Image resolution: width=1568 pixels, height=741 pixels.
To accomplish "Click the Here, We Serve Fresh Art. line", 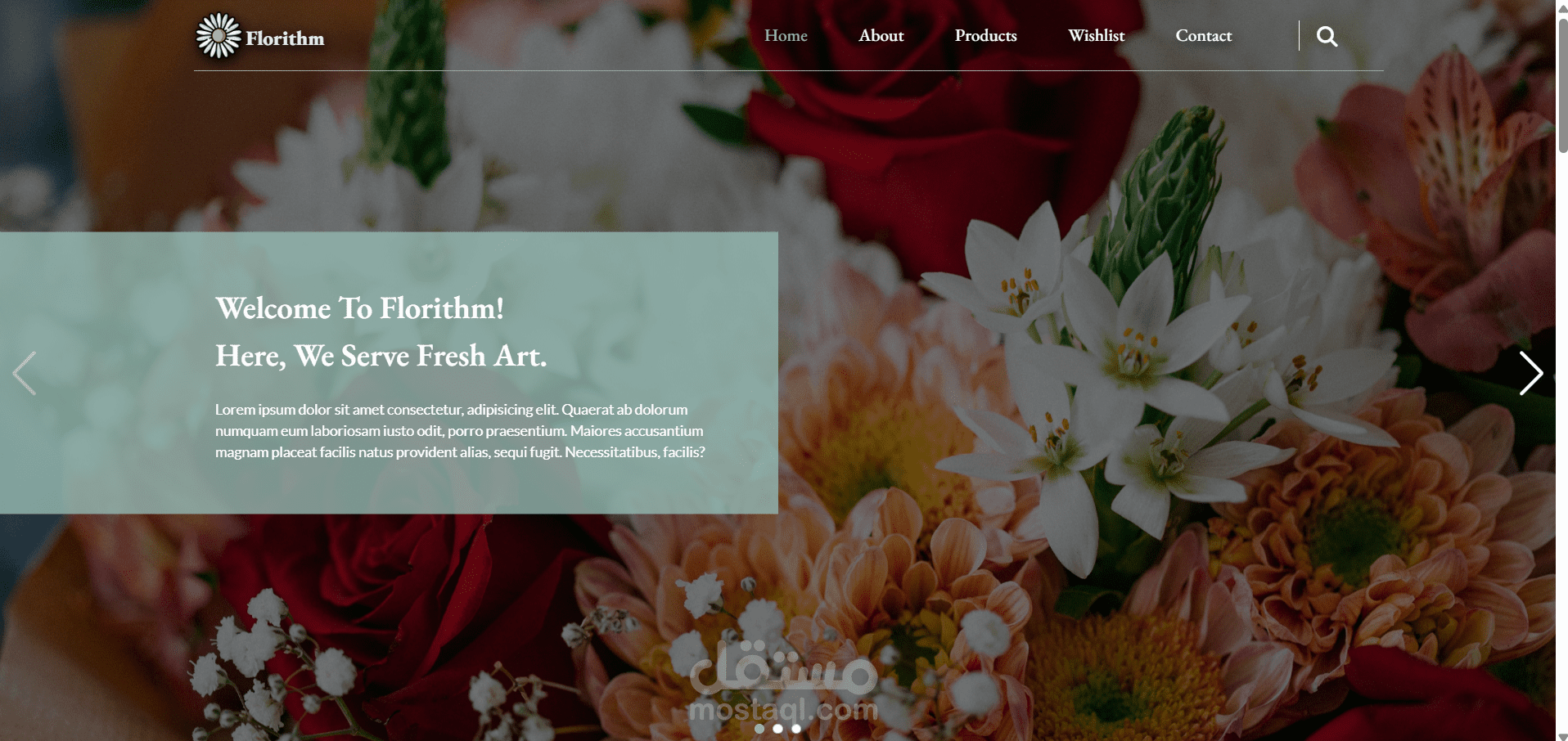I will 381,356.
